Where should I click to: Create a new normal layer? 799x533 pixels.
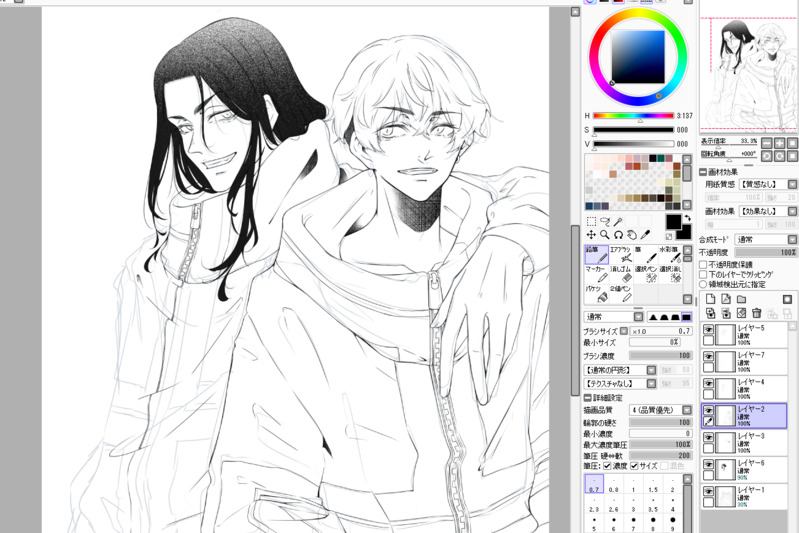click(711, 299)
